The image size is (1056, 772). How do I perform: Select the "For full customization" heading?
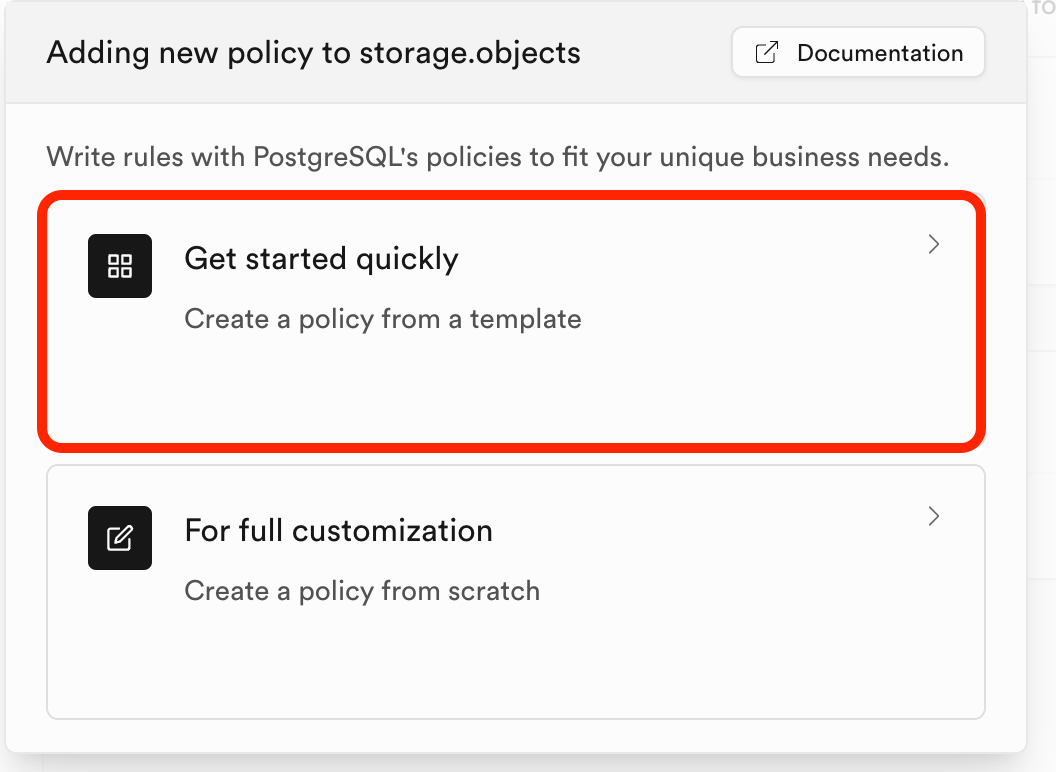coord(338,530)
